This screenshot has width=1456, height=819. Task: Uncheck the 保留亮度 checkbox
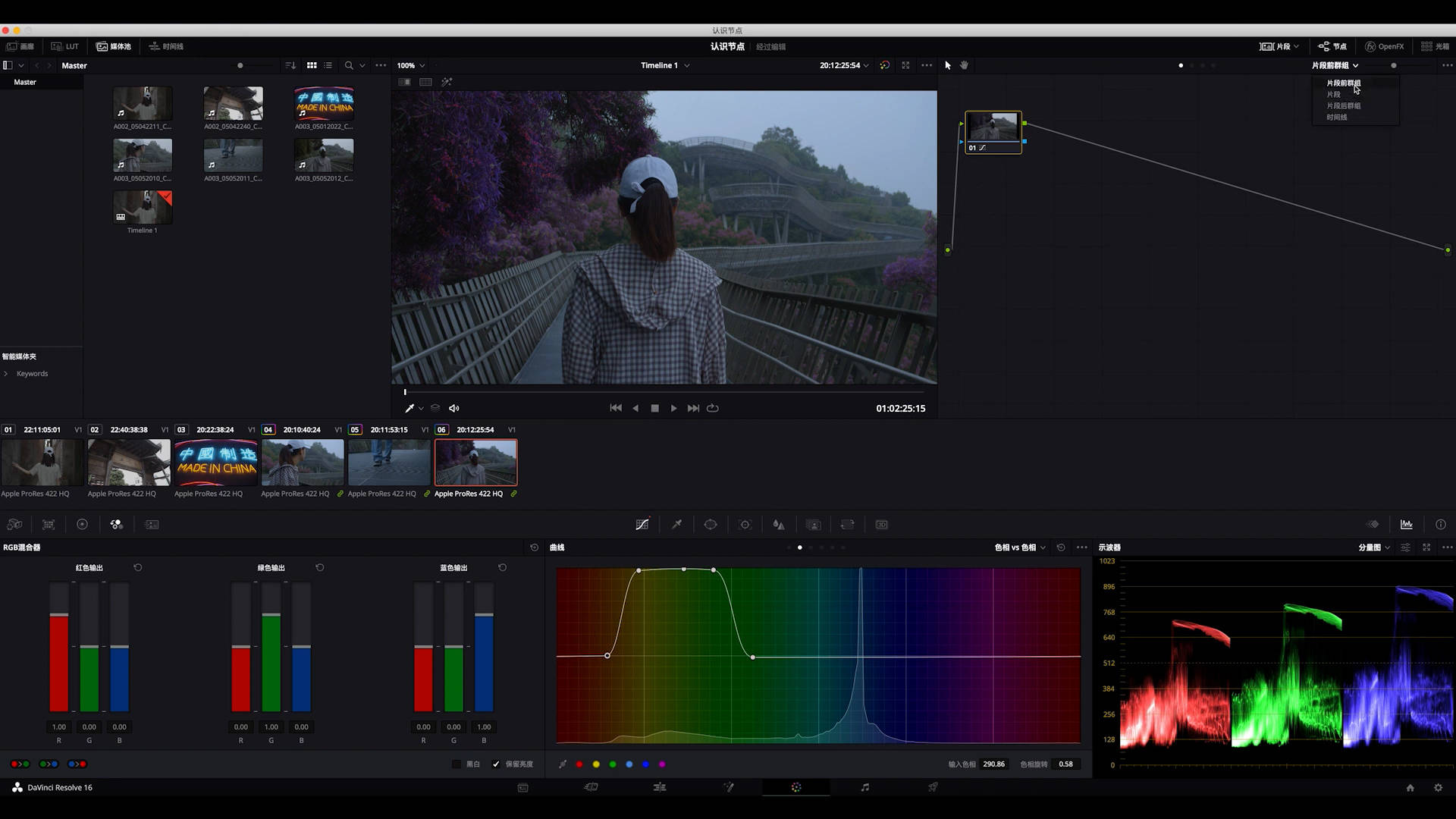tap(496, 764)
